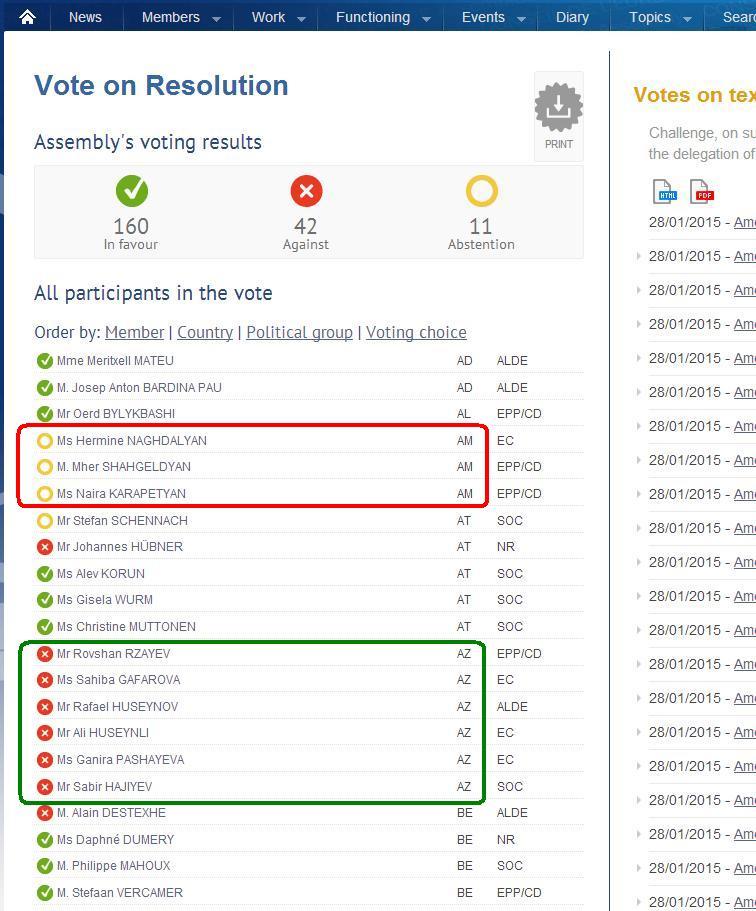This screenshot has width=756, height=911.
Task: Order the list by Political group
Action: pos(299,332)
